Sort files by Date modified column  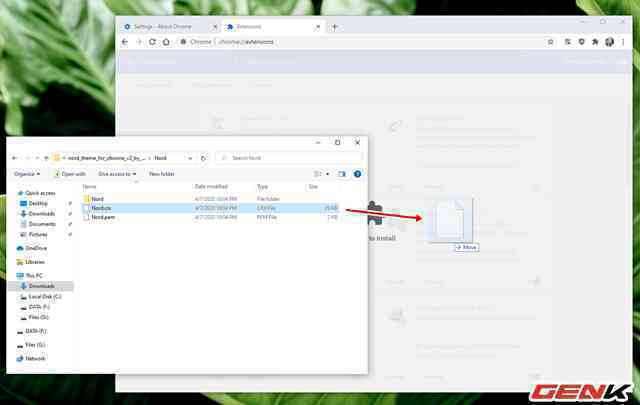coord(211,187)
